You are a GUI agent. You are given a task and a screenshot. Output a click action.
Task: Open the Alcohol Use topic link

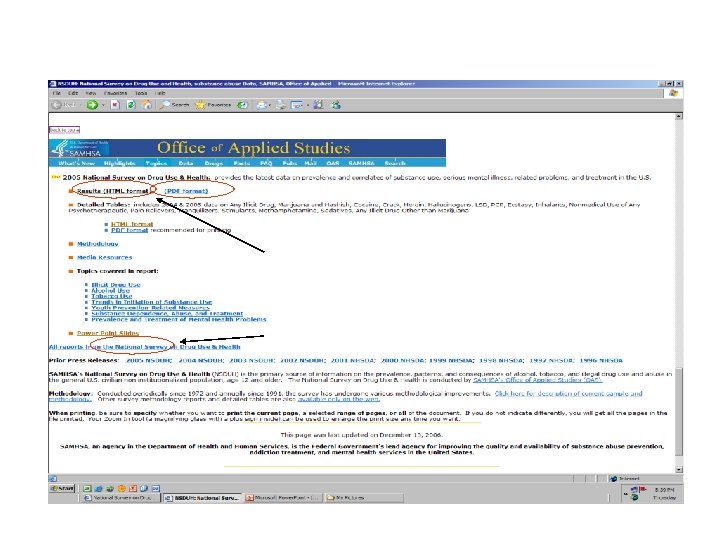(x=110, y=291)
